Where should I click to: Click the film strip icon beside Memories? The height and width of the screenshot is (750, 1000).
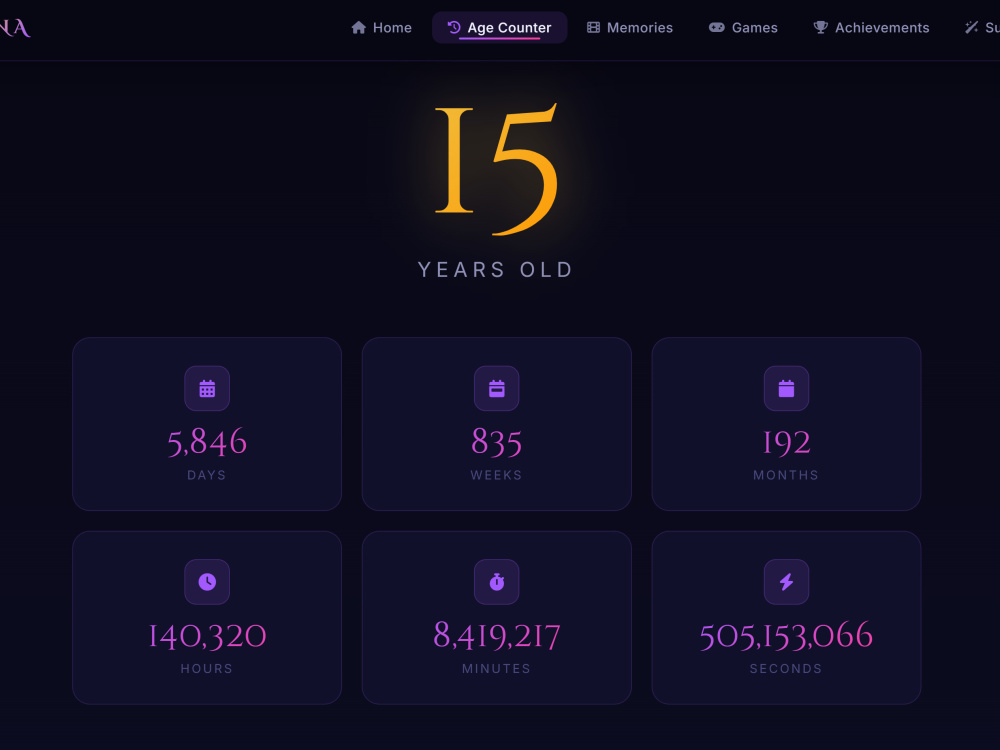click(593, 27)
